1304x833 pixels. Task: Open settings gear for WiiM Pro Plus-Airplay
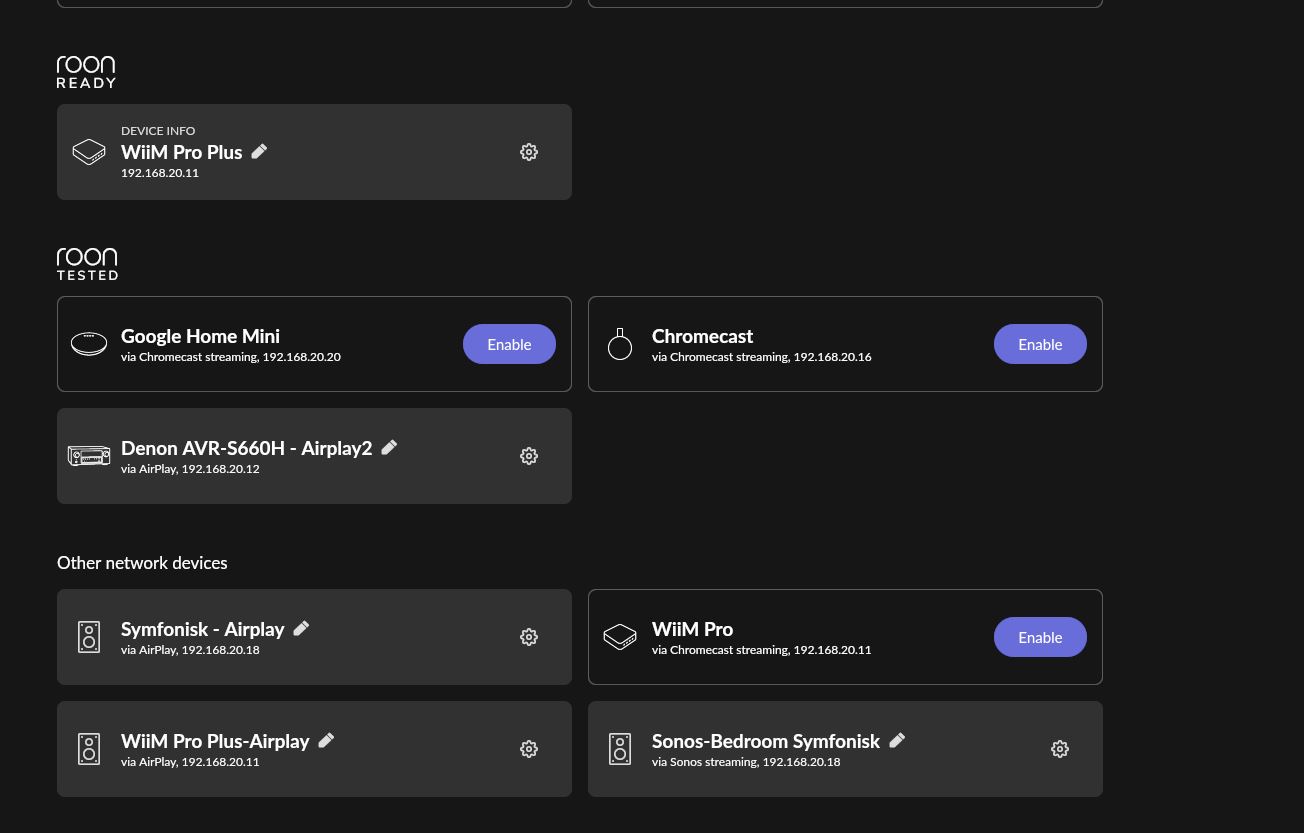click(x=529, y=749)
